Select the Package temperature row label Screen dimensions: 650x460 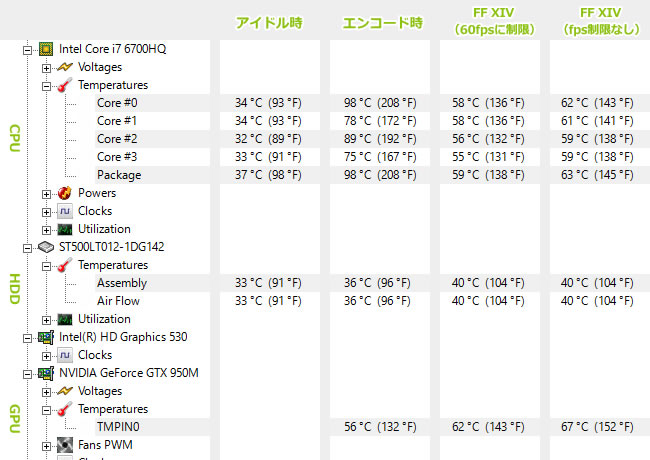[119, 175]
